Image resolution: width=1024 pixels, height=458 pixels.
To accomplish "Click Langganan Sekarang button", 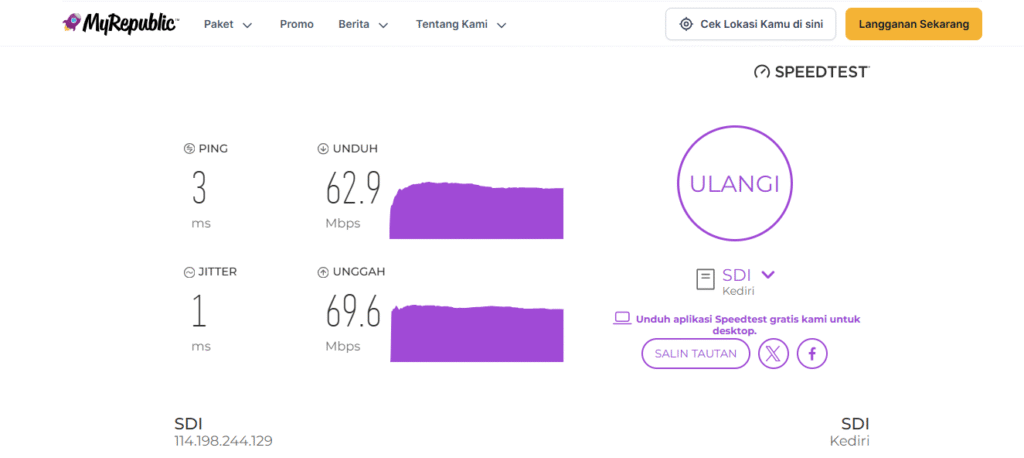I will 913,24.
